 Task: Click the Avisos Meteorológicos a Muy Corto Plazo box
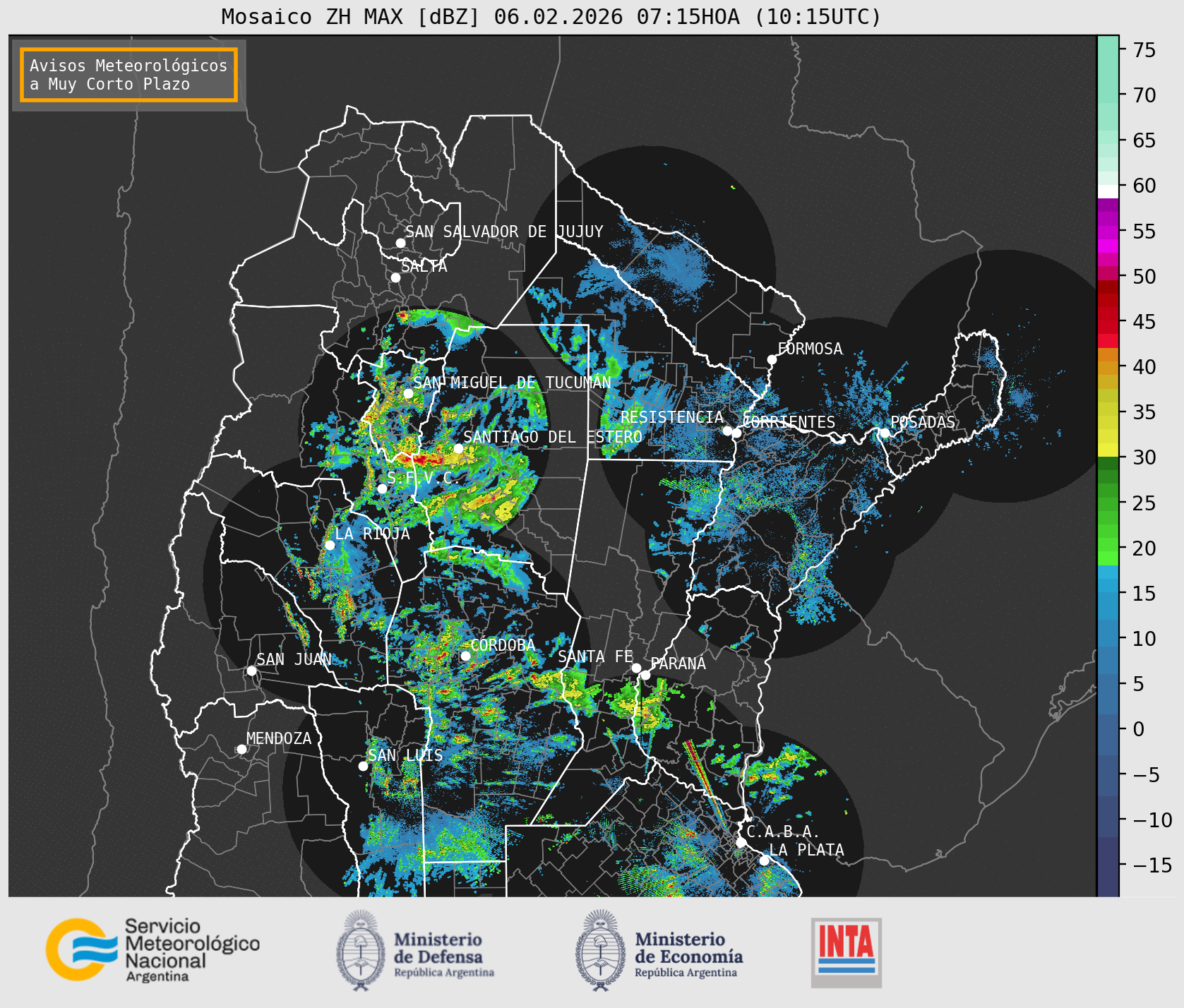(128, 75)
